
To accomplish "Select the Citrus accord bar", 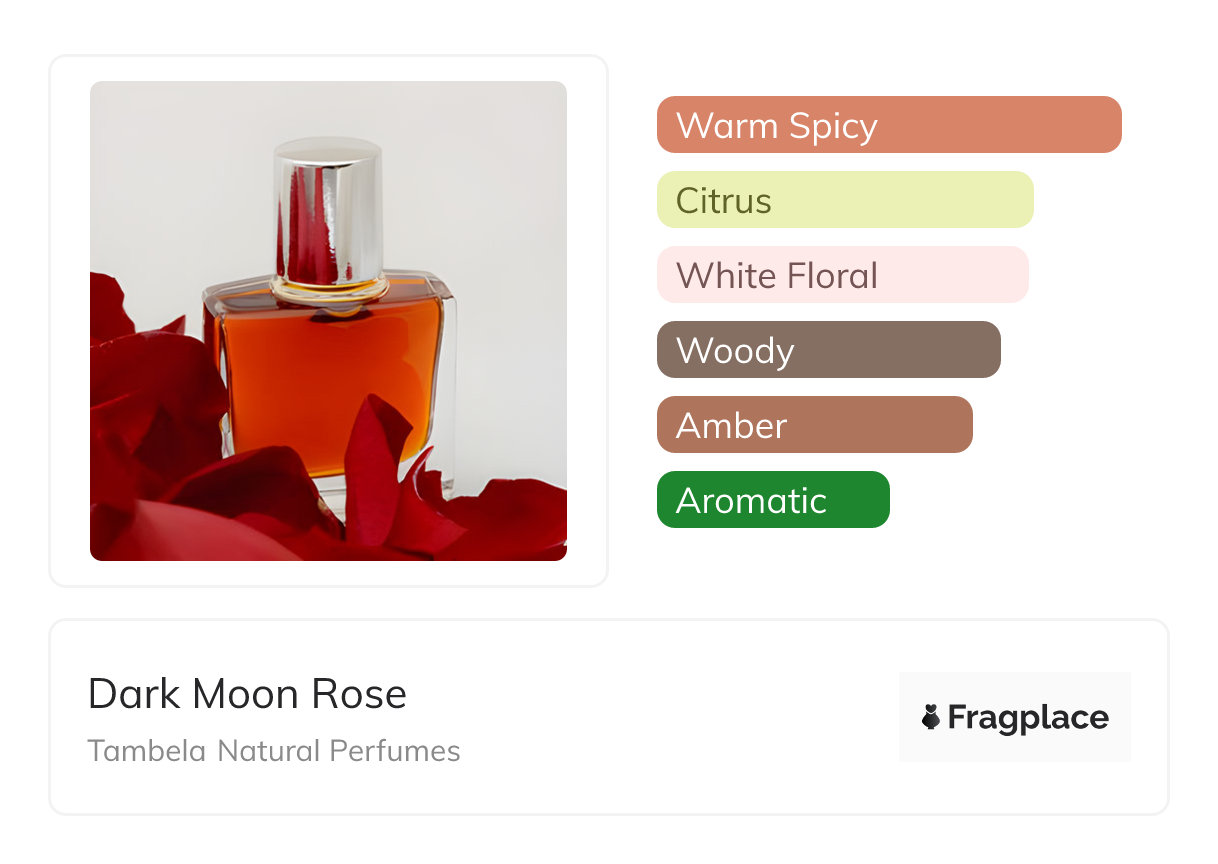I will tap(844, 200).
